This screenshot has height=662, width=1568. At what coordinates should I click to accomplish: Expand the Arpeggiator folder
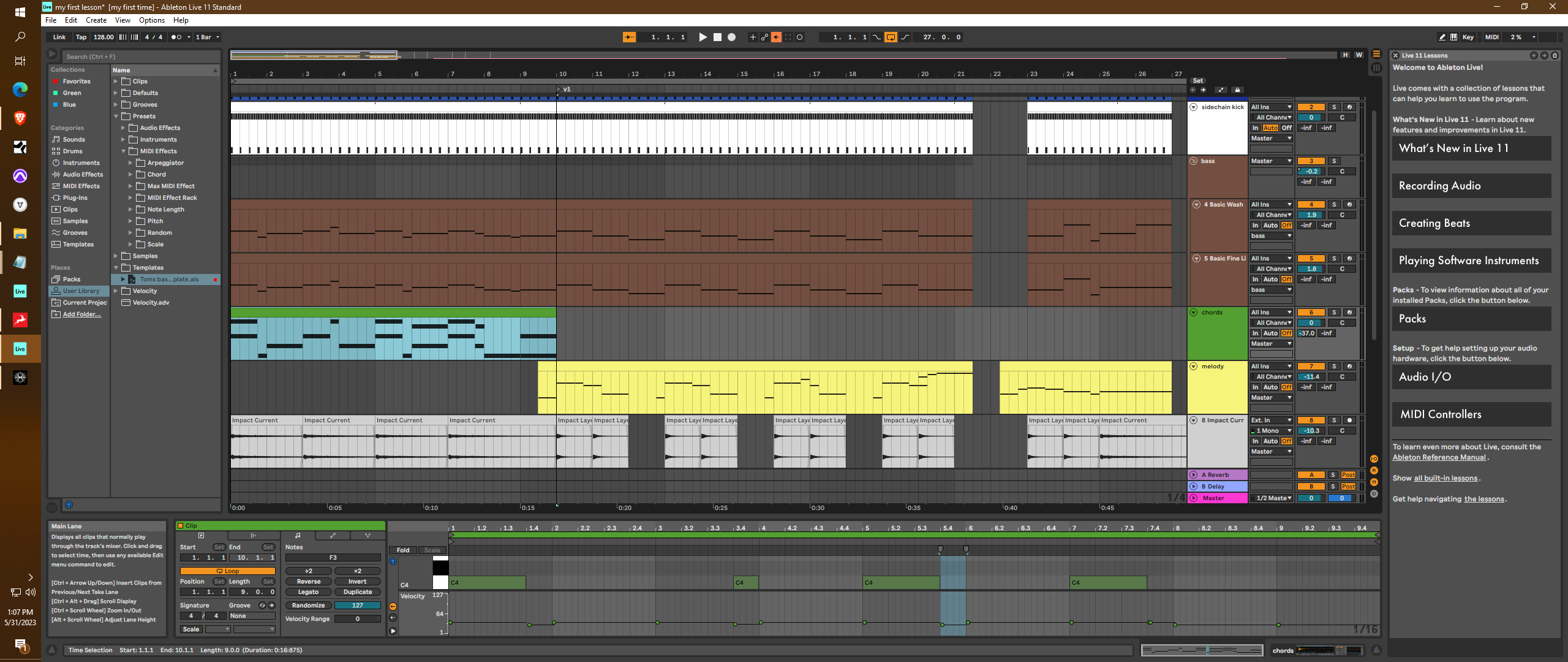tap(130, 163)
